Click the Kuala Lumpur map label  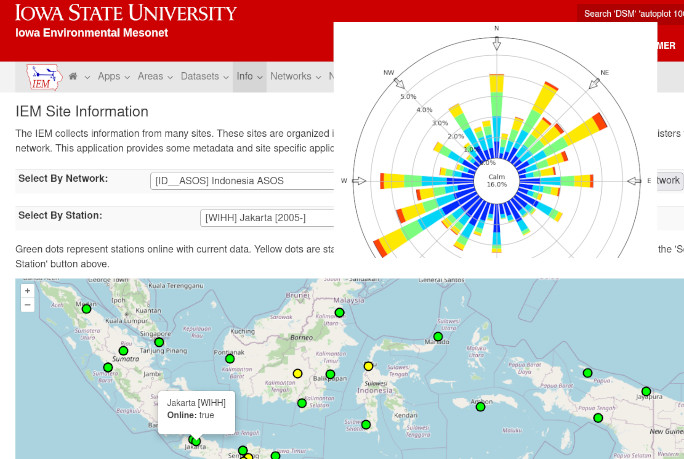[127, 321]
